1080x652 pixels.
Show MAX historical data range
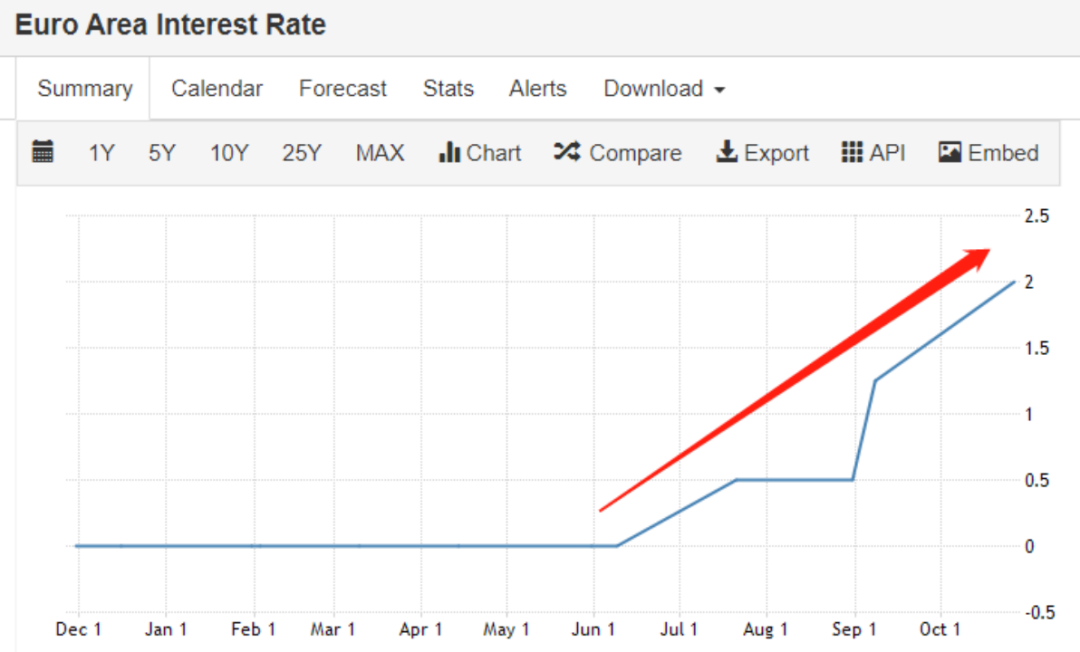click(x=380, y=153)
